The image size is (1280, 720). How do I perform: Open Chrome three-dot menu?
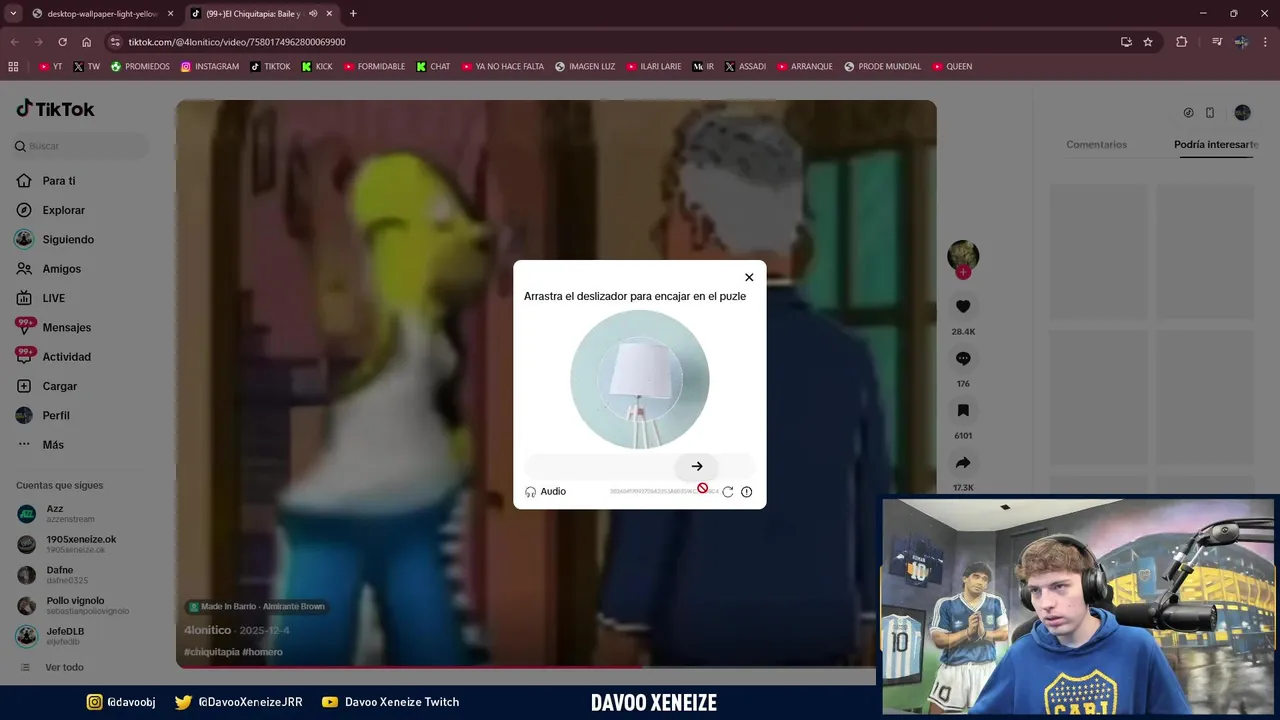[x=1266, y=42]
